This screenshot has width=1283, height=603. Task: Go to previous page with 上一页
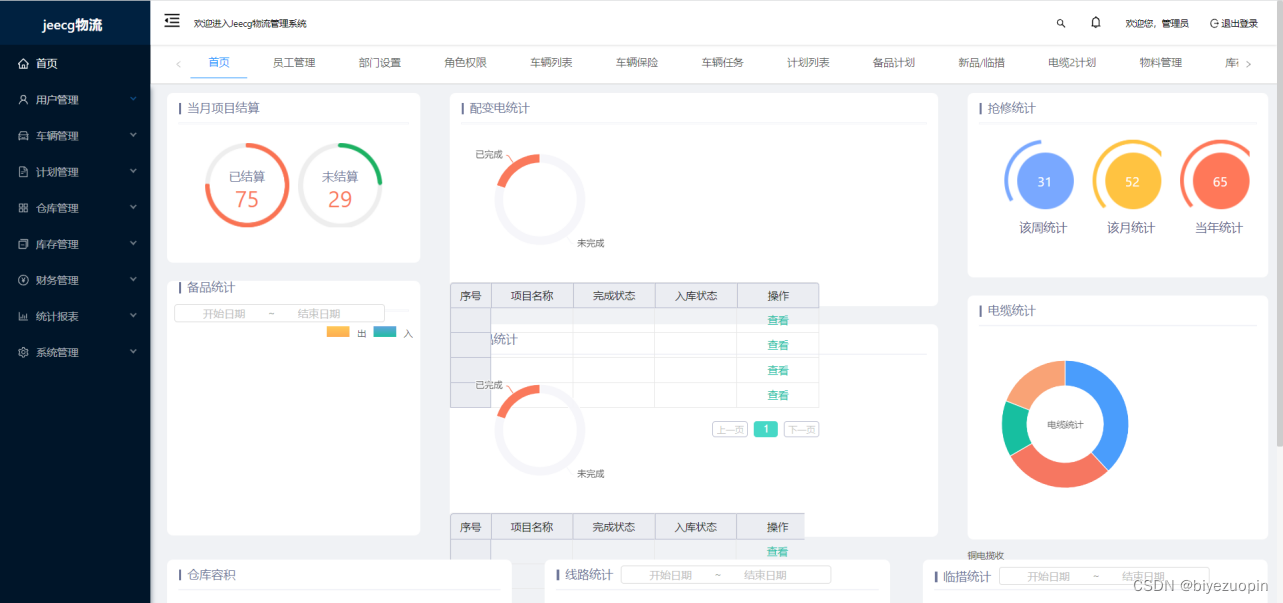click(x=730, y=429)
